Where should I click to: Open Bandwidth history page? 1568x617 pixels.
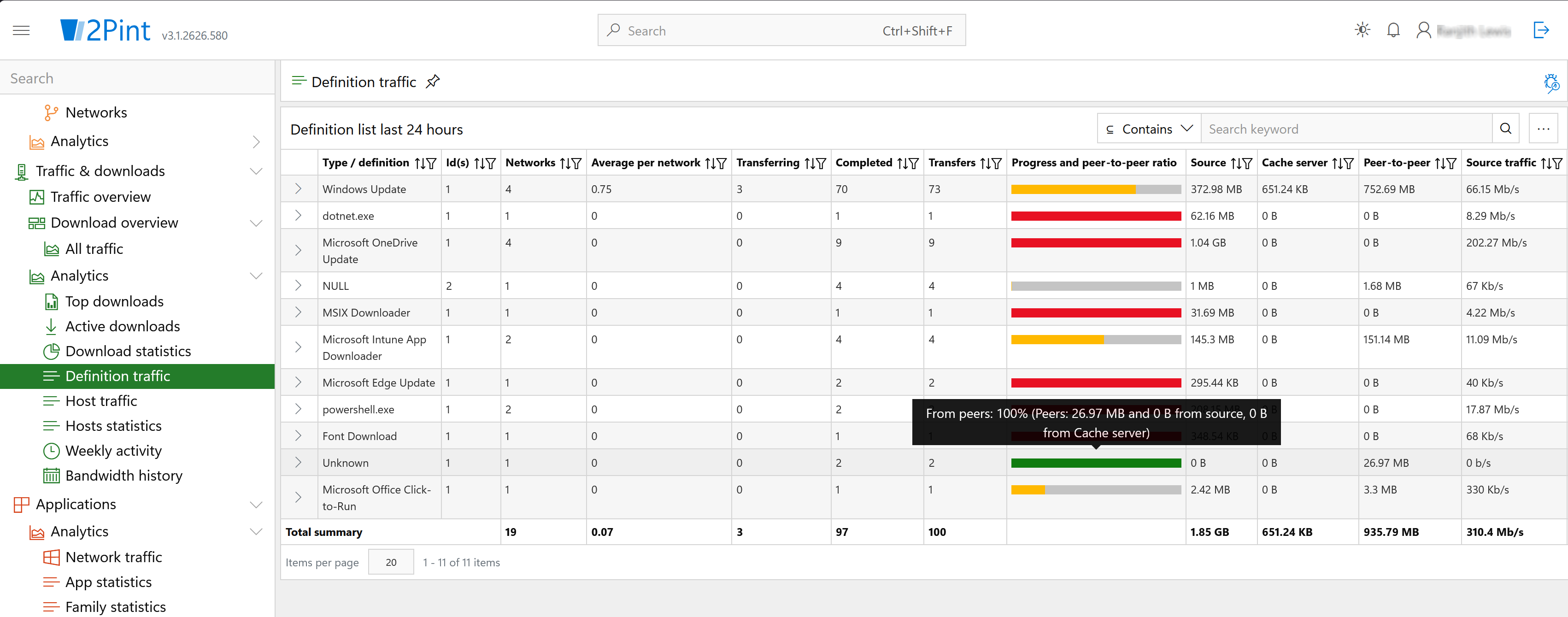123,476
